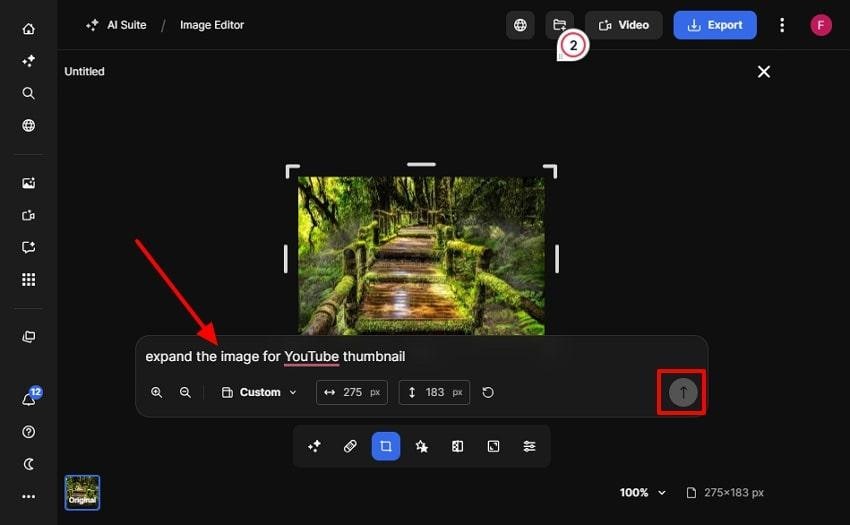The image size is (850, 525).
Task: Click the width field showing 275
Action: click(352, 392)
